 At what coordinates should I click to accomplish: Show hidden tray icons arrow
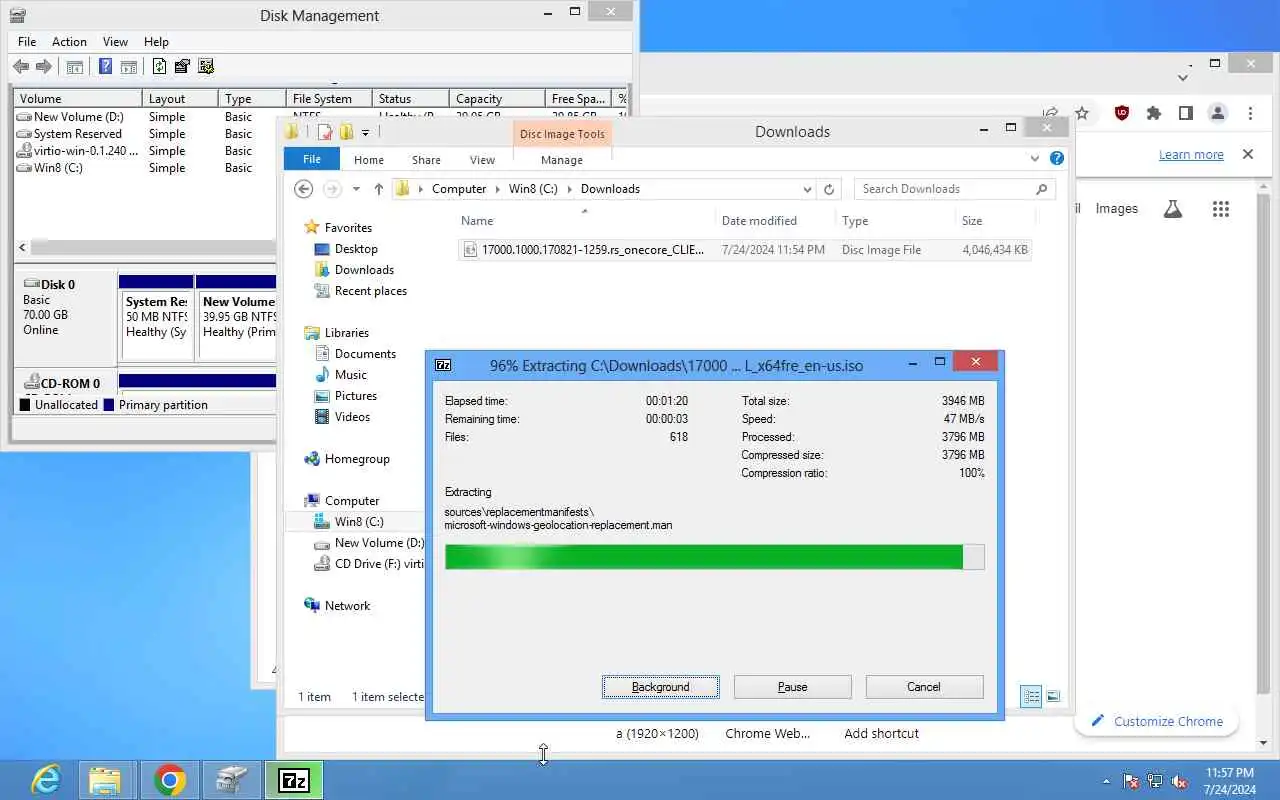[x=1106, y=781]
